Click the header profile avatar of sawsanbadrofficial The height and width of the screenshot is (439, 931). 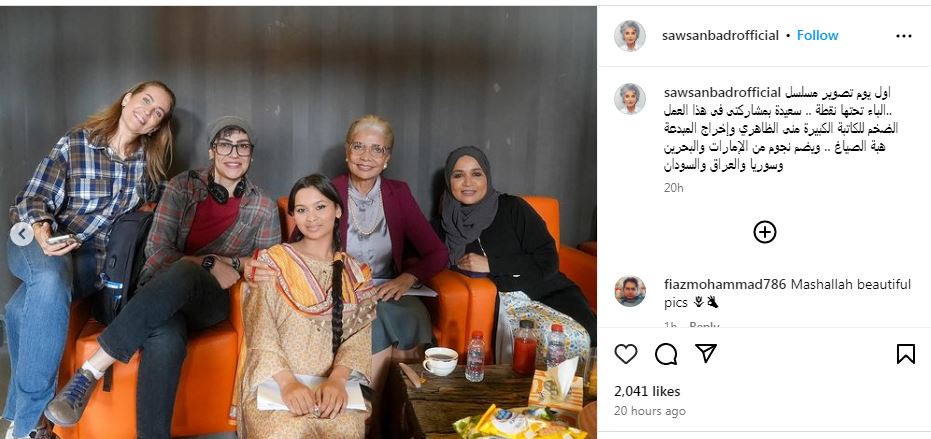tap(629, 36)
